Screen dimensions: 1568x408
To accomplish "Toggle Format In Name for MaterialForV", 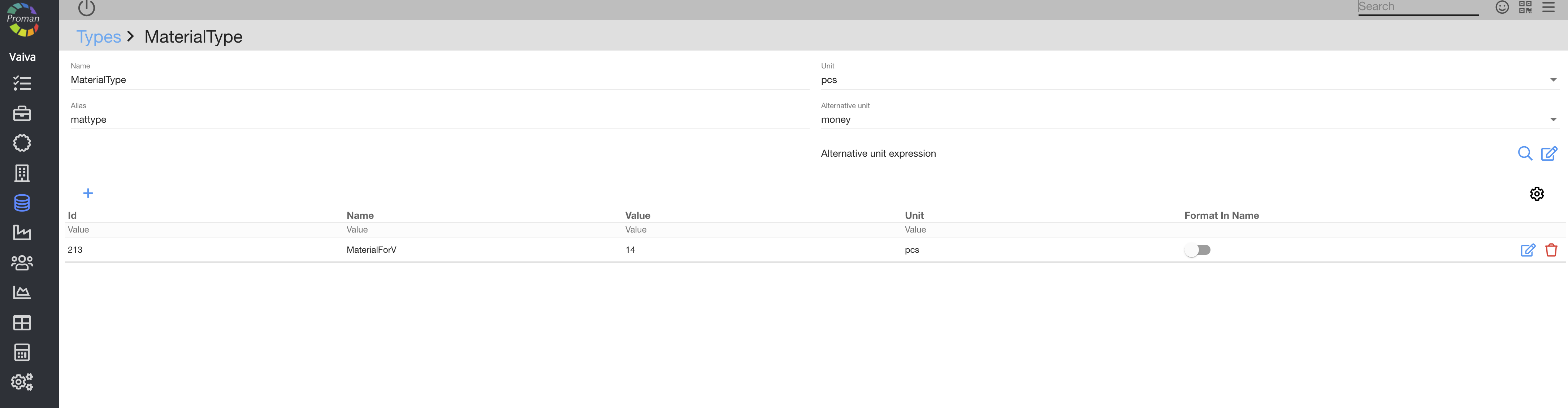I will (1197, 249).
